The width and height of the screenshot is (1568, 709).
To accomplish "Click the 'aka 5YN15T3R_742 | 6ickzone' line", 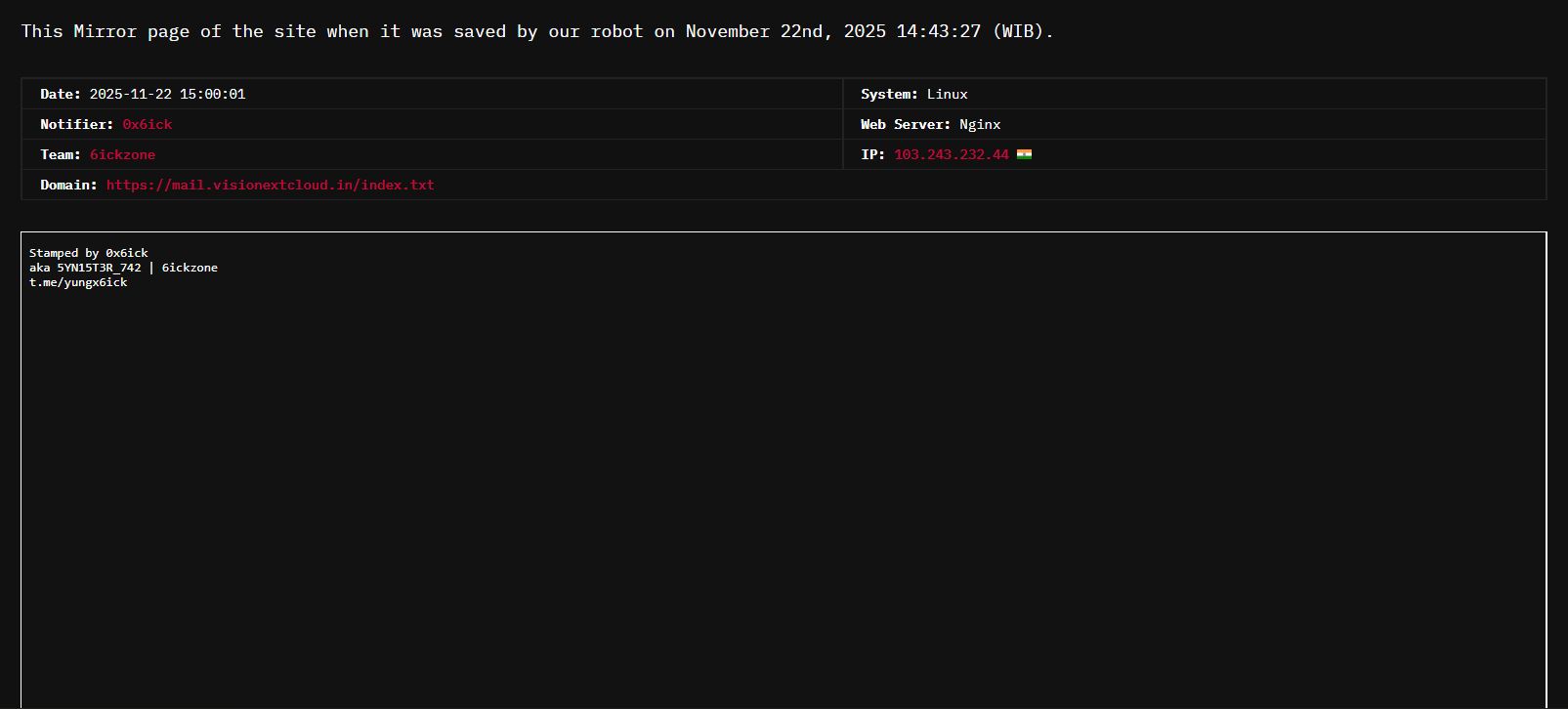I will coord(123,268).
